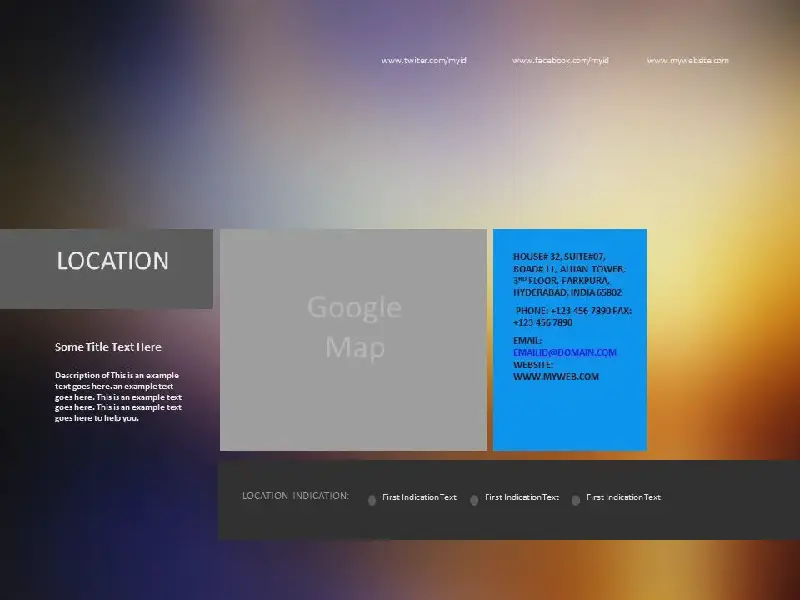
Task: Click the LOCATION INDICATION label
Action: (x=295, y=496)
